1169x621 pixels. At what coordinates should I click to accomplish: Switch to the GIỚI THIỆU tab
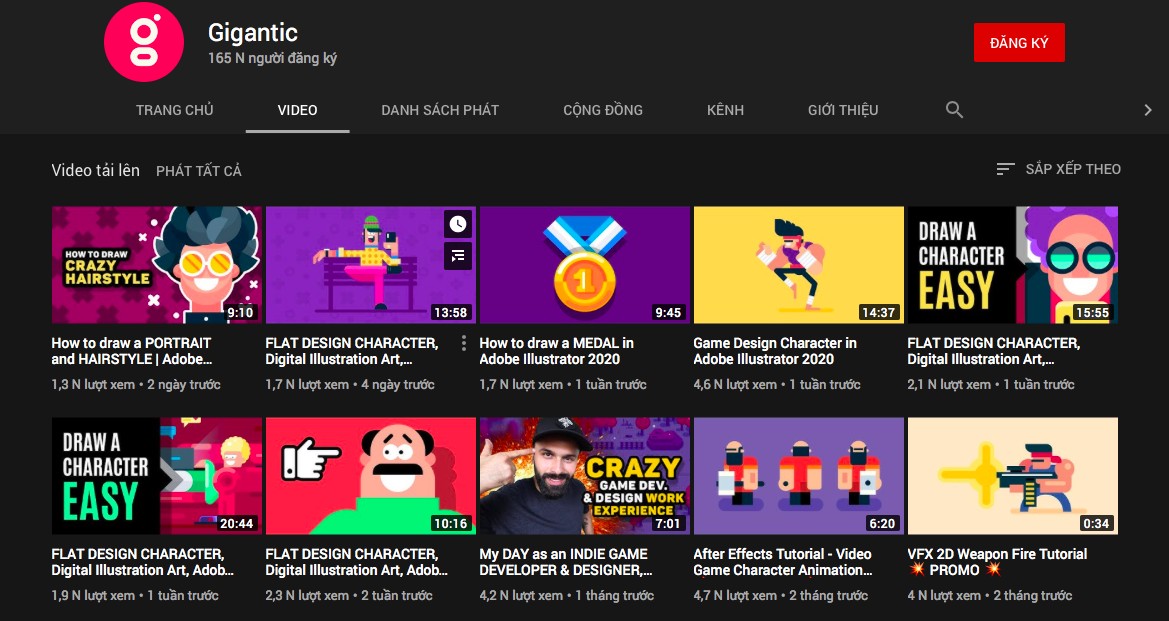click(842, 110)
